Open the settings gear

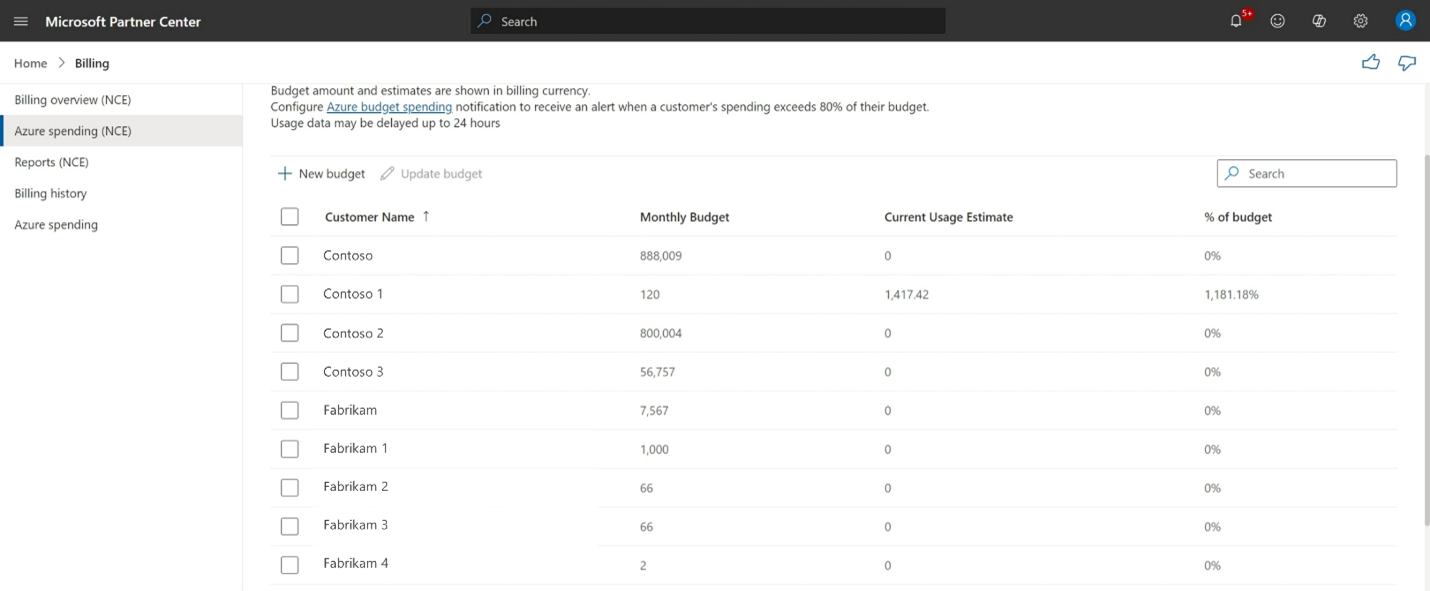click(1360, 21)
